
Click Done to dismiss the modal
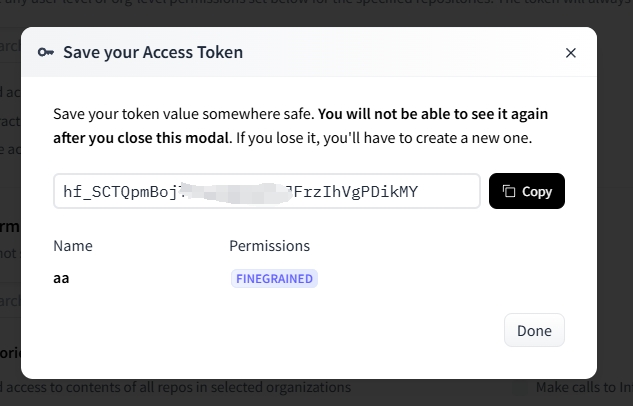[x=534, y=330]
